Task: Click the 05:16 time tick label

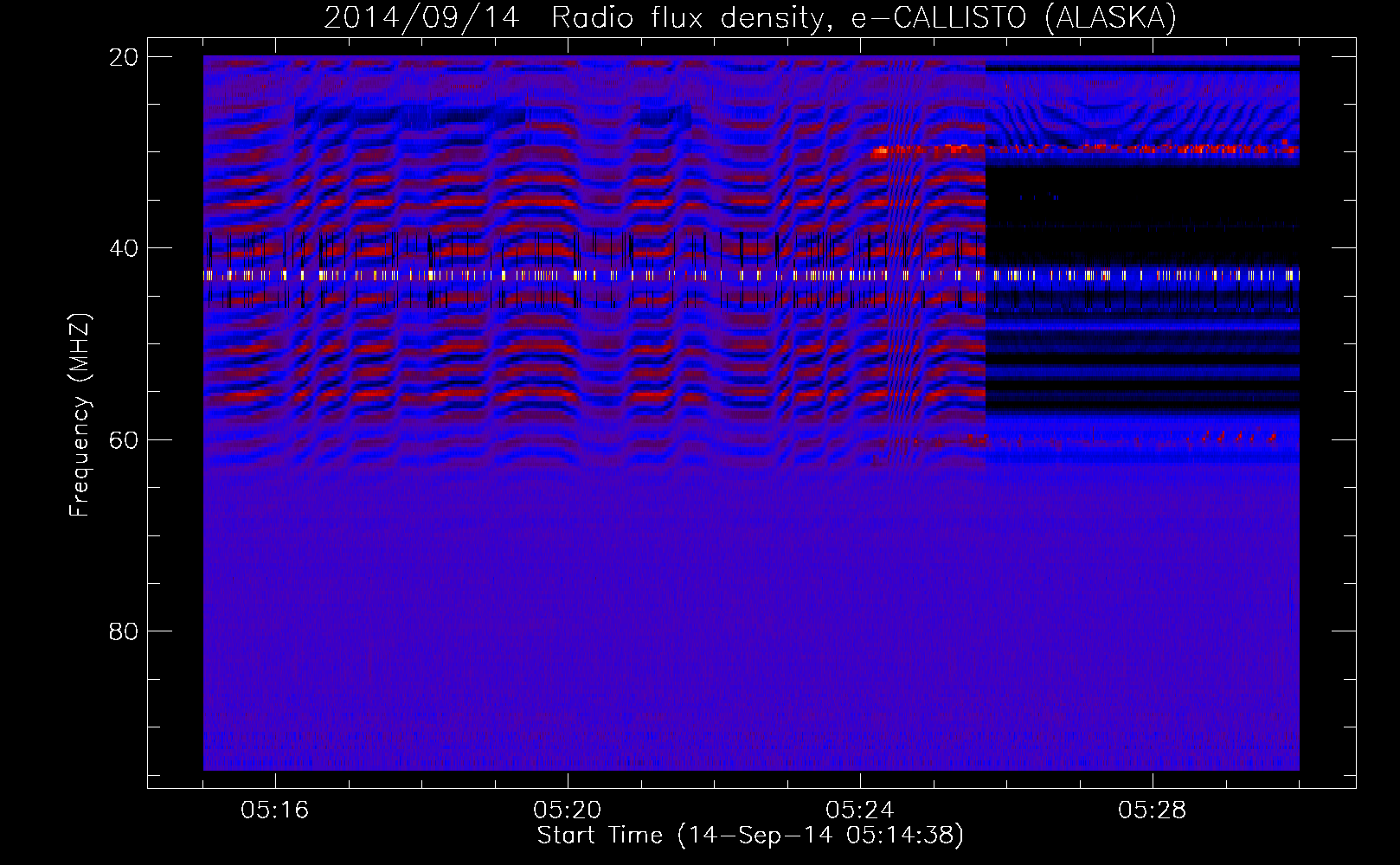Action: tap(275, 811)
